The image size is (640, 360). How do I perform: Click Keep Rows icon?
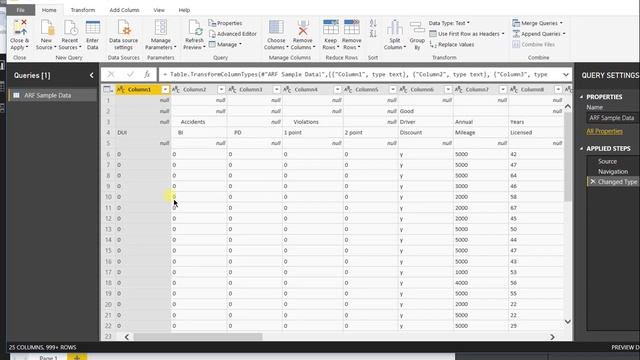(330, 27)
